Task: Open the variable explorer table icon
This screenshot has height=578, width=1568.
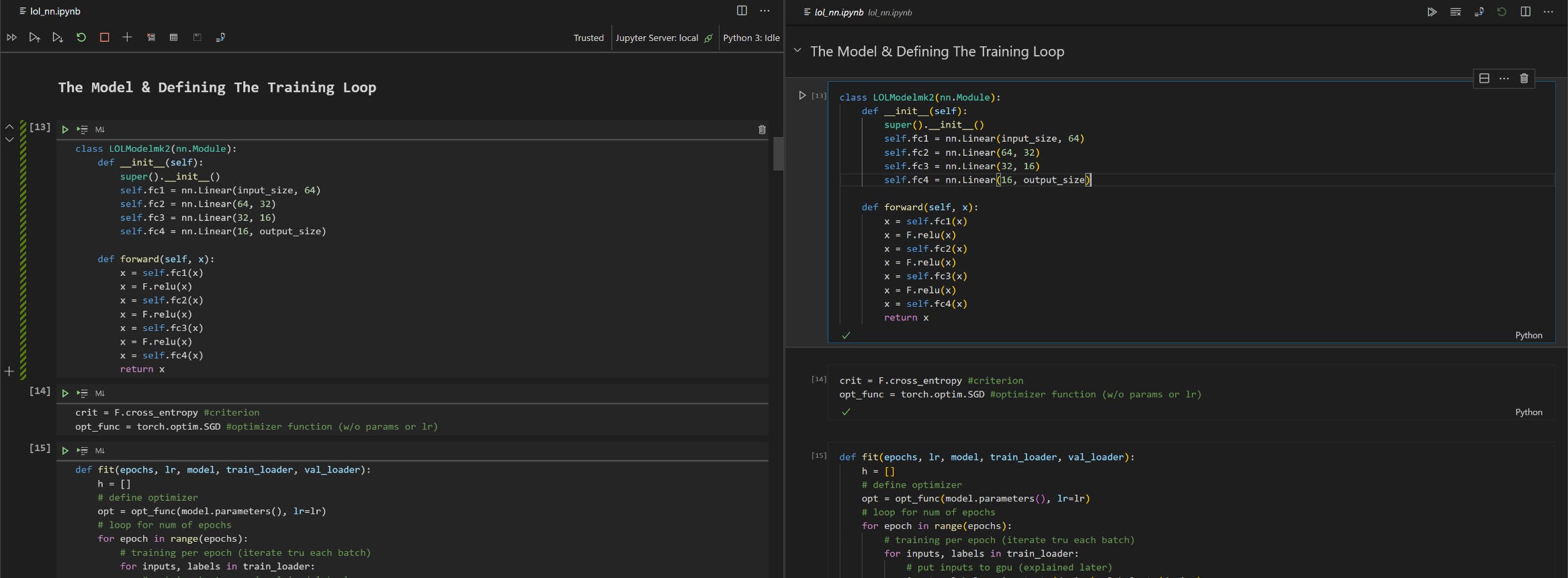Action: (173, 38)
